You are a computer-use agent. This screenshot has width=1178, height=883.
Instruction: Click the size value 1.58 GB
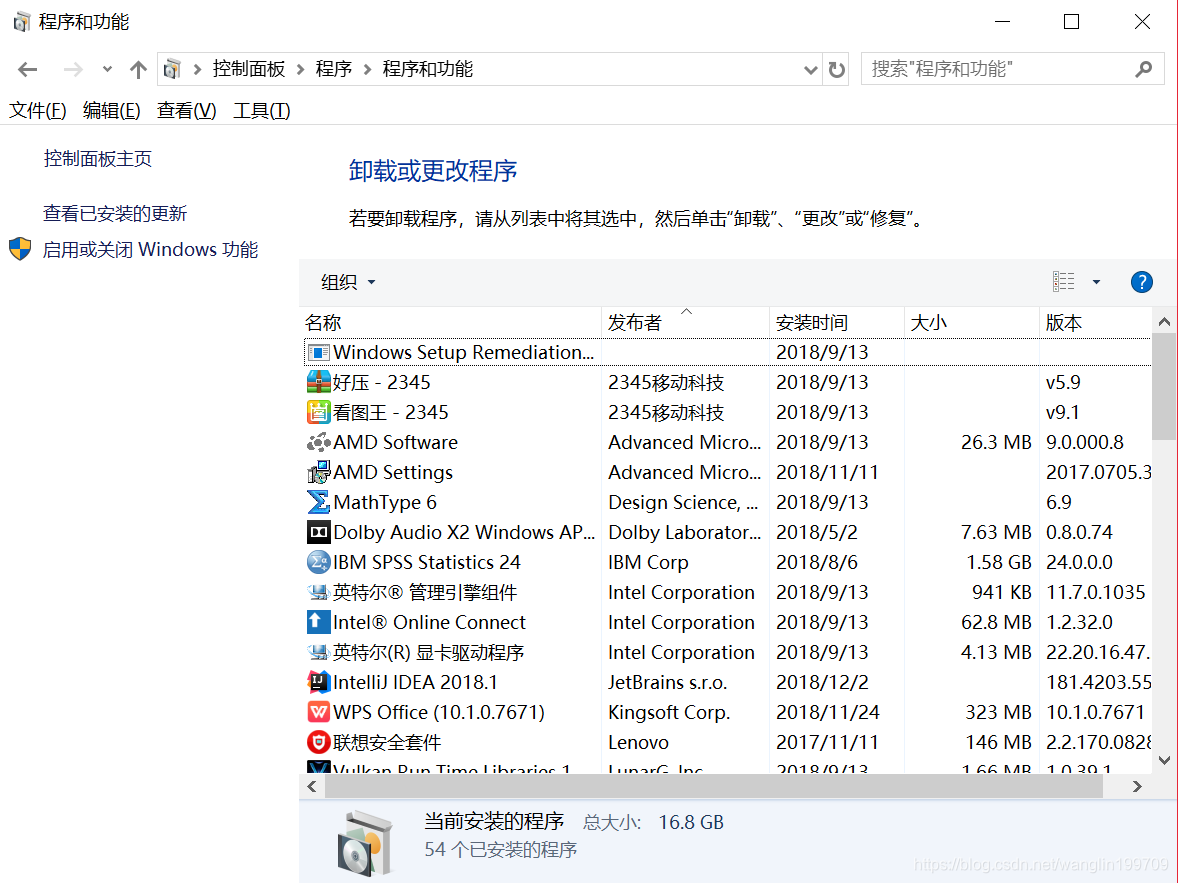(x=996, y=562)
